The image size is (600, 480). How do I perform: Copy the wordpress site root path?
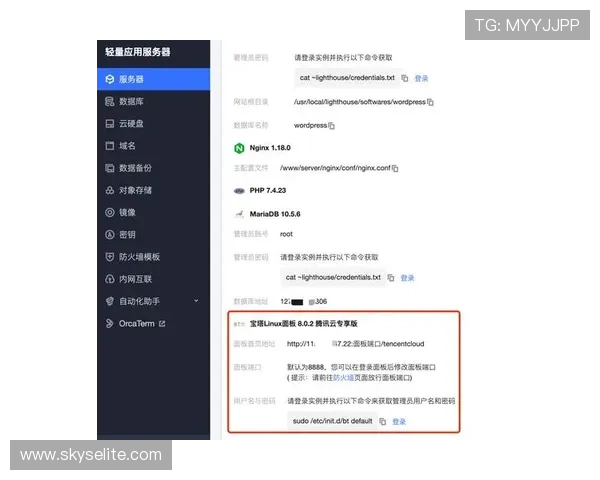pos(430,102)
